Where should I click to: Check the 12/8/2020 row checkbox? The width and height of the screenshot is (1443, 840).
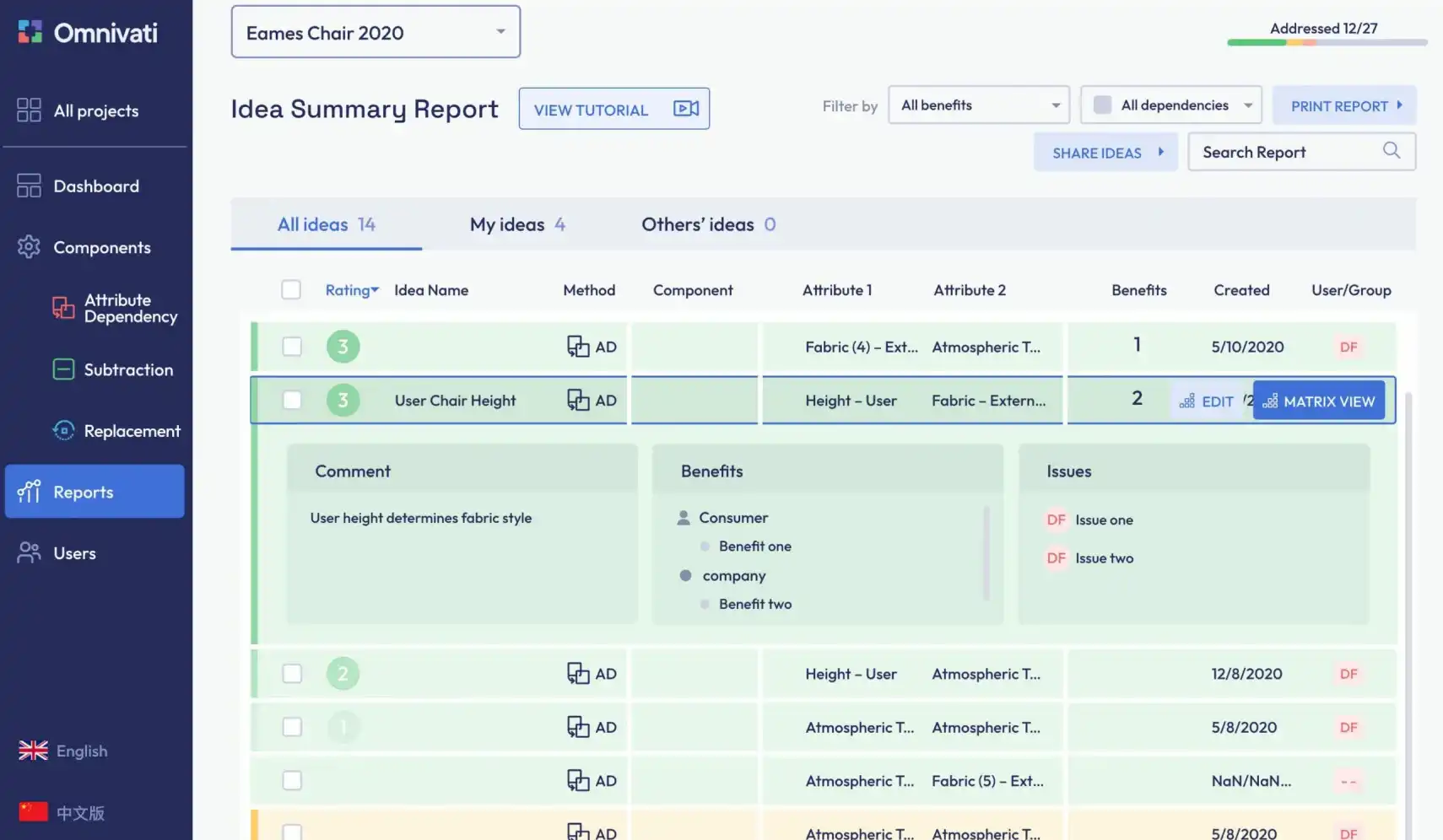pyautogui.click(x=292, y=673)
